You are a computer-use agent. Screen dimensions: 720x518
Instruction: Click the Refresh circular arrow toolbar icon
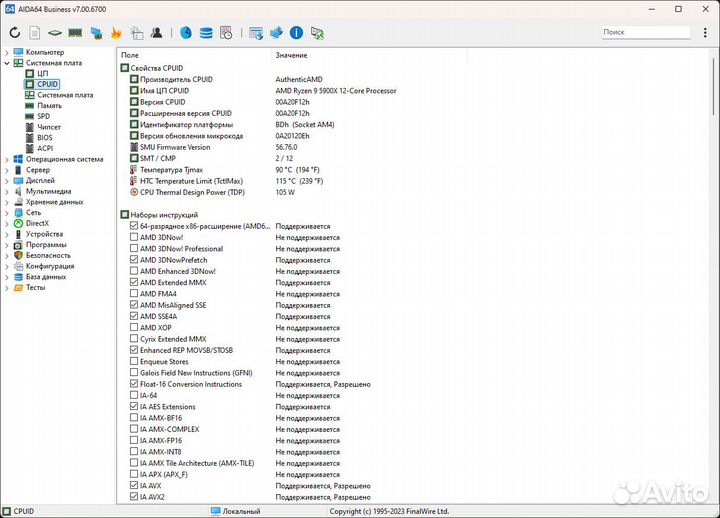pyautogui.click(x=15, y=33)
